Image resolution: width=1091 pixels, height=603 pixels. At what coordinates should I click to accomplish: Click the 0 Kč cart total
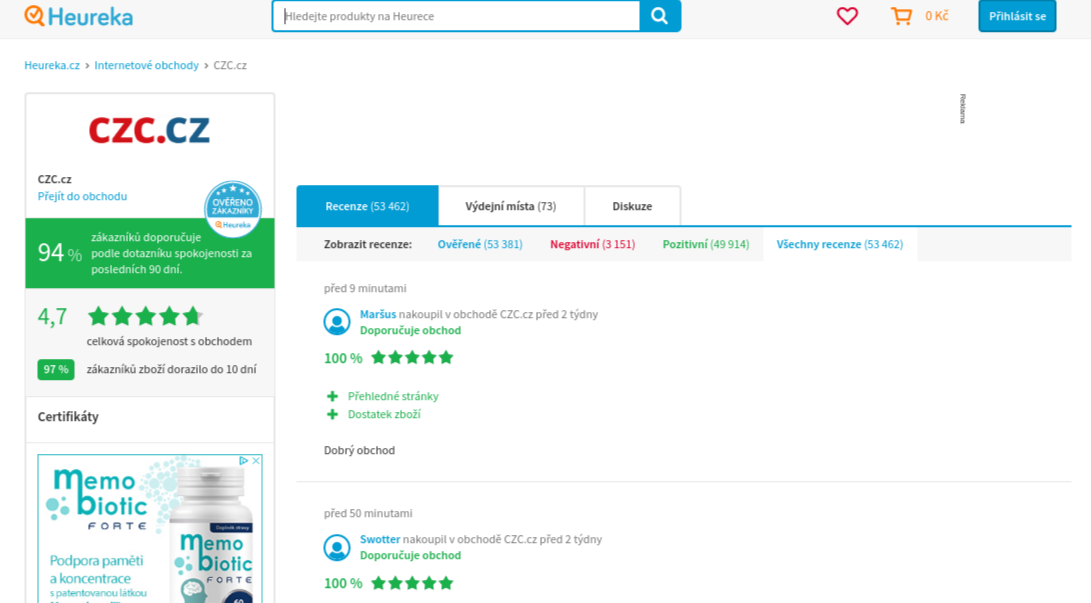[x=937, y=16]
